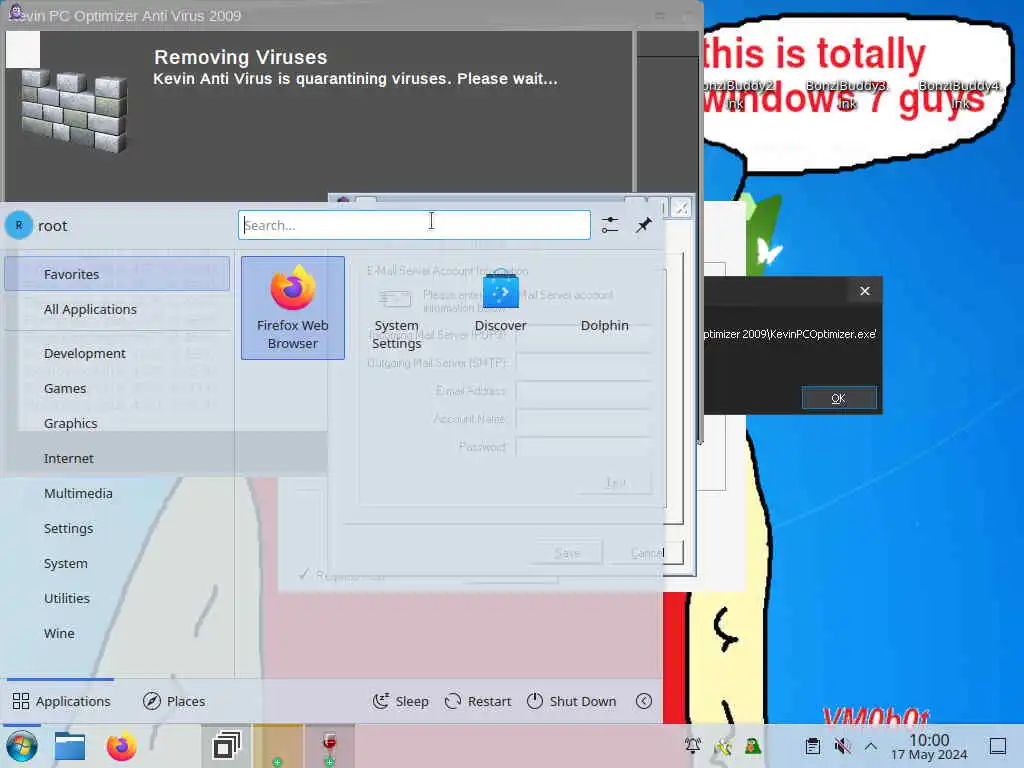Expand more power options arrow
The height and width of the screenshot is (768, 1024).
pos(644,701)
